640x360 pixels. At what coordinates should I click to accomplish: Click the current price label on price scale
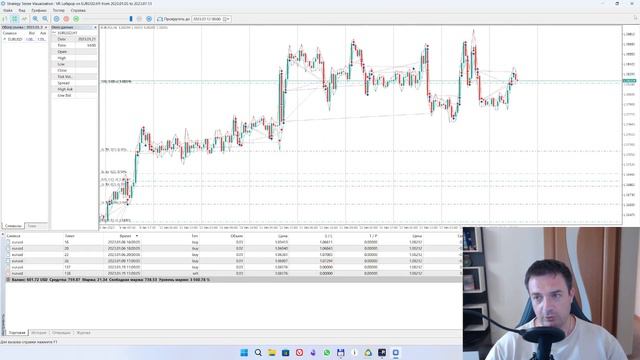[x=629, y=81]
